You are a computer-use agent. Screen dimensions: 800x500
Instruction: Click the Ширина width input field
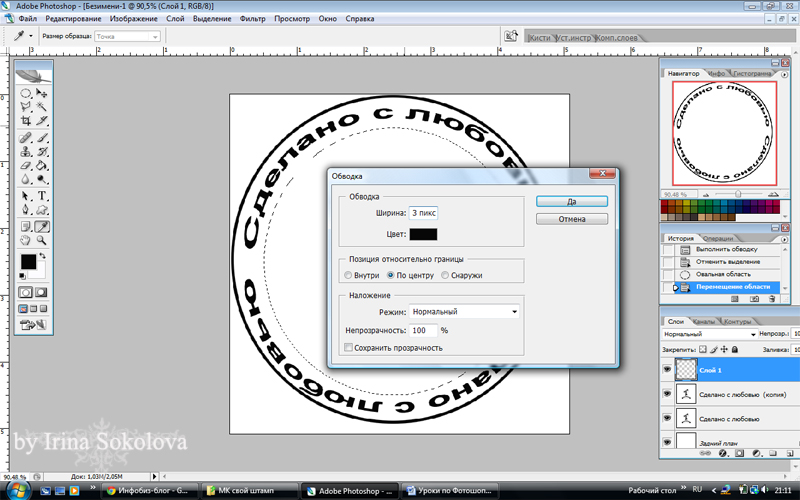tap(423, 213)
